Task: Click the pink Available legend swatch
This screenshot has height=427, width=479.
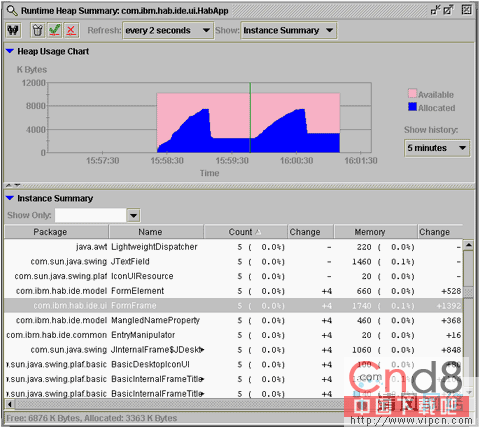Action: click(x=412, y=93)
